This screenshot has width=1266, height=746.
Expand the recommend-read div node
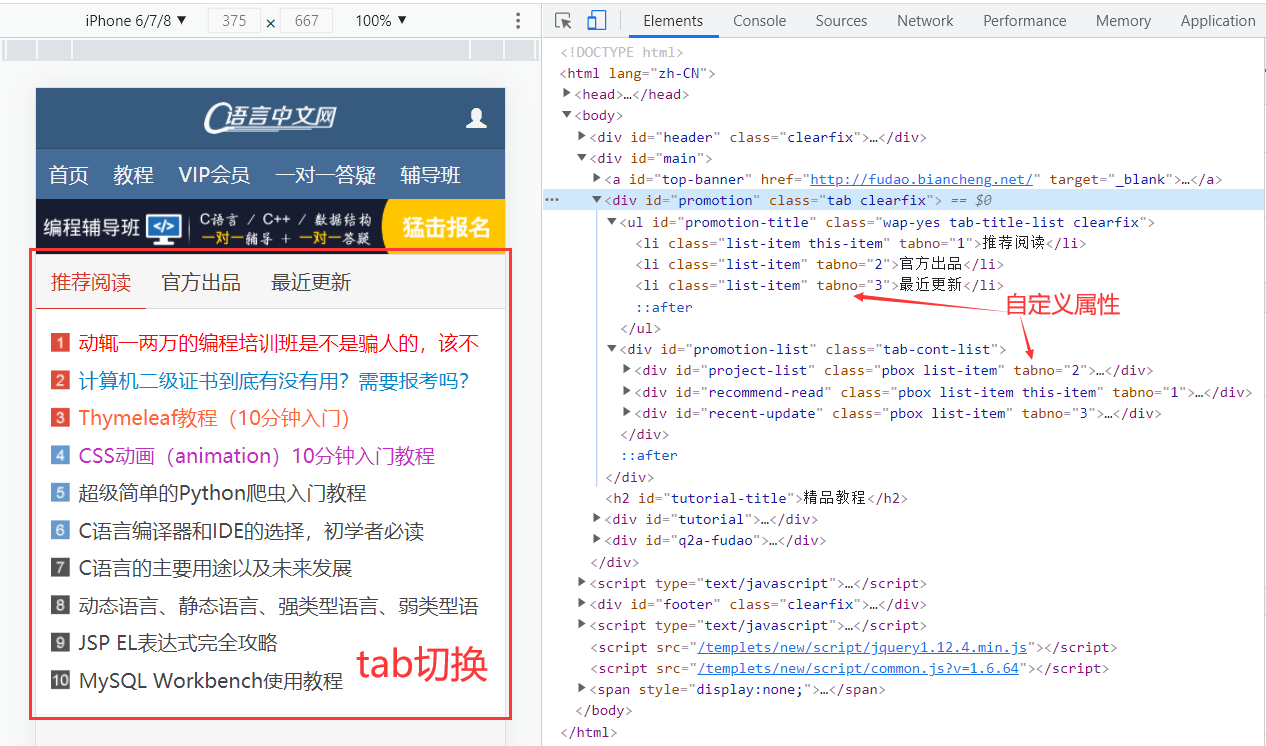click(628, 392)
